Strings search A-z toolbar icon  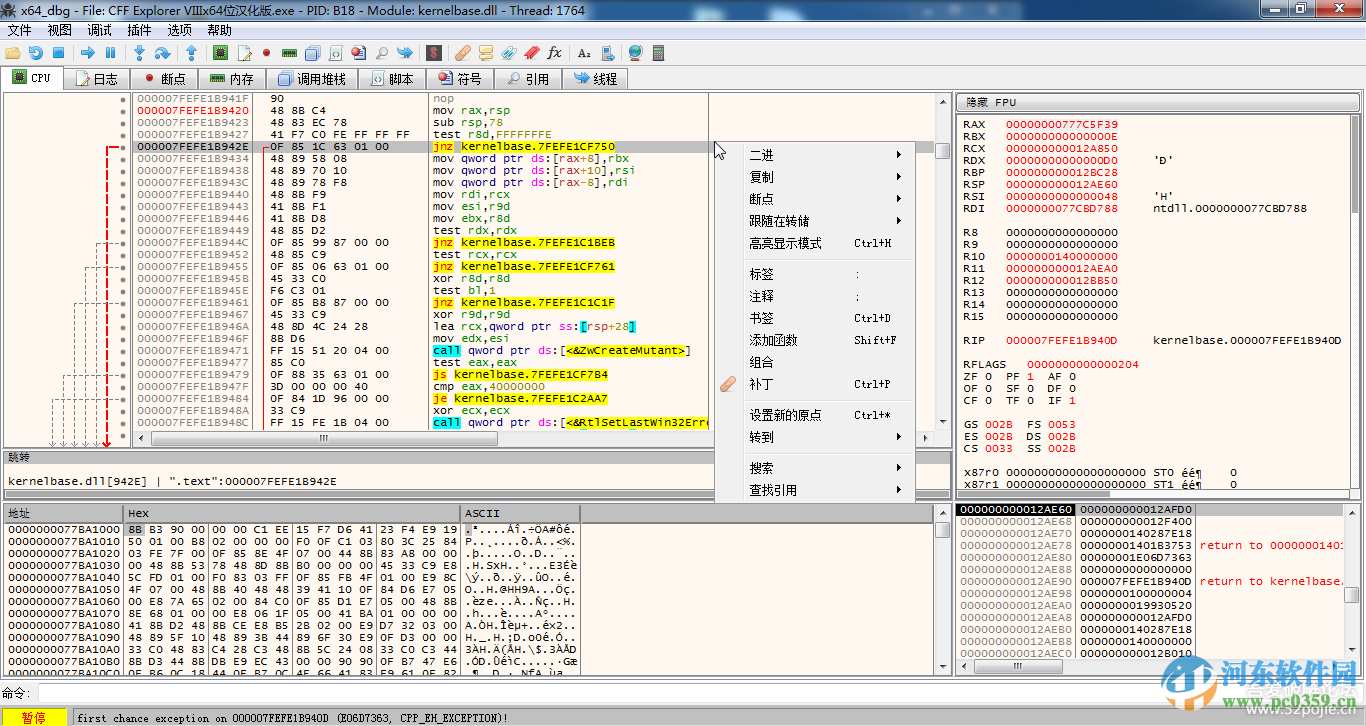(x=584, y=52)
